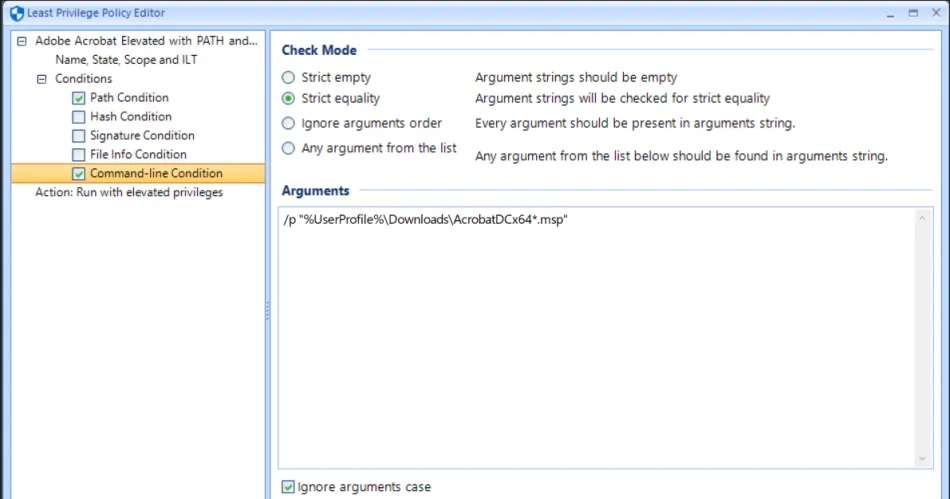
Task: Collapse the Adobe Acrobat Elevated policy node
Action: point(22,41)
